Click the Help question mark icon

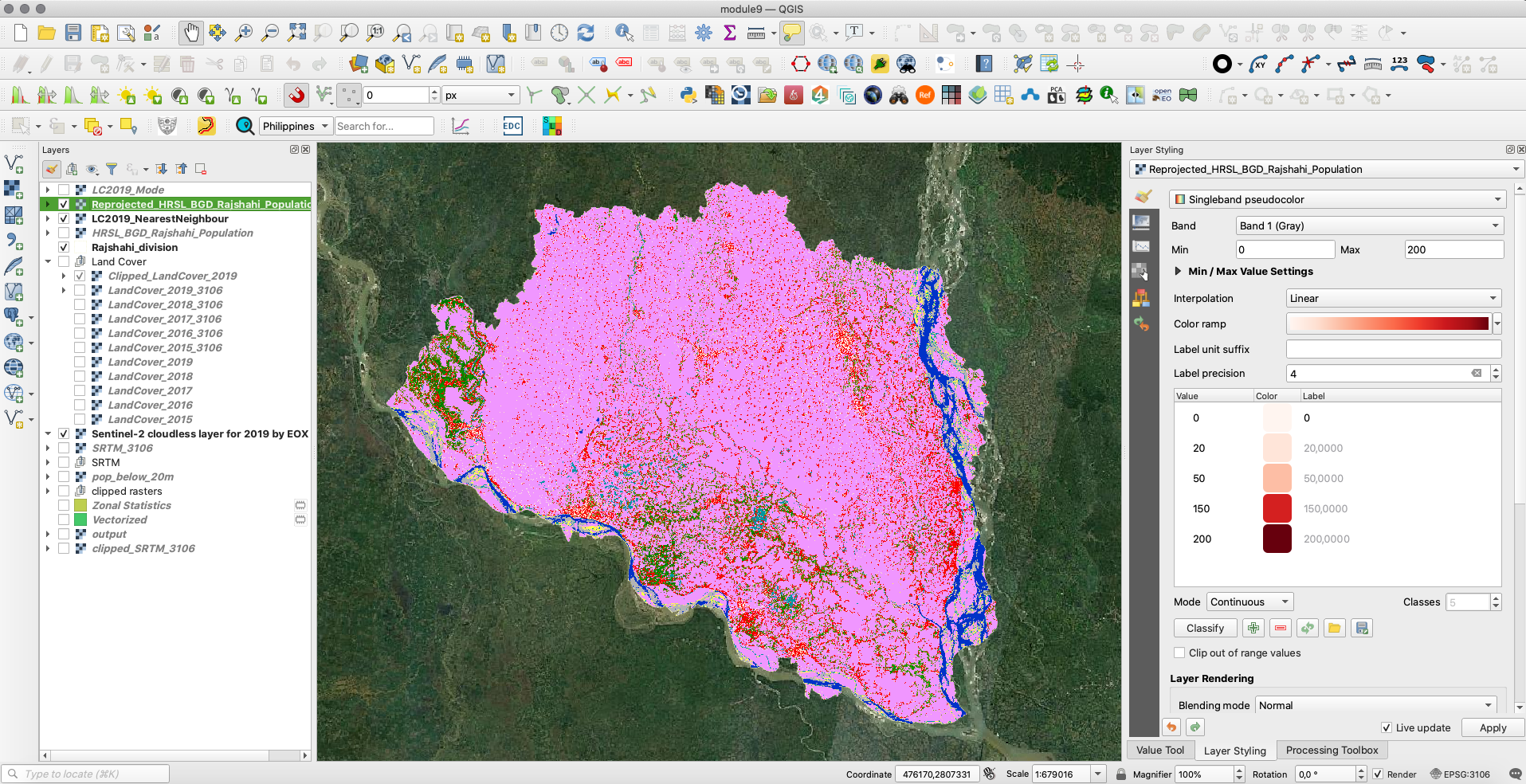984,65
